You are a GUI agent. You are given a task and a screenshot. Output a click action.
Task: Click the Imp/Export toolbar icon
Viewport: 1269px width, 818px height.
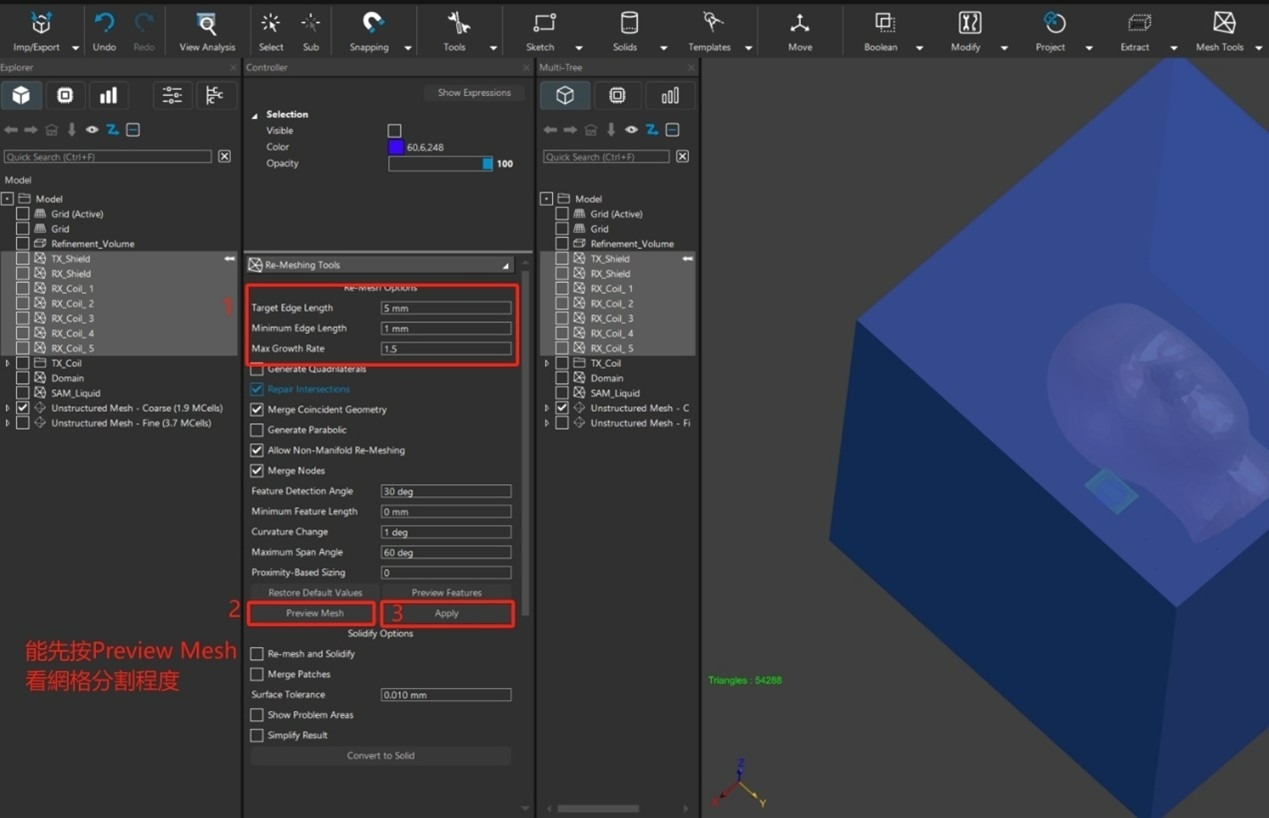point(40,24)
